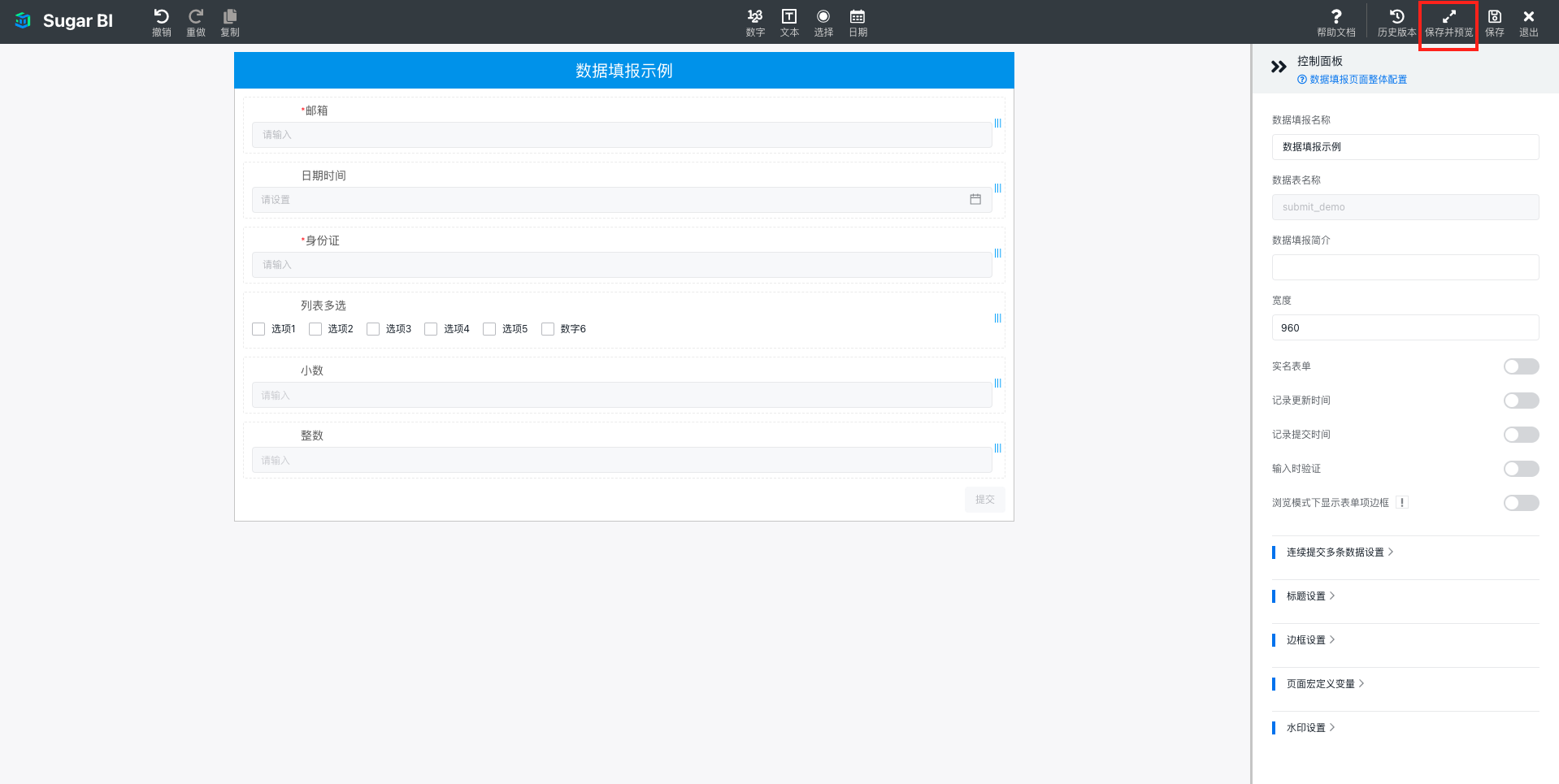Image resolution: width=1559 pixels, height=784 pixels.
Task: Add a 文本 text component
Action: (x=789, y=23)
